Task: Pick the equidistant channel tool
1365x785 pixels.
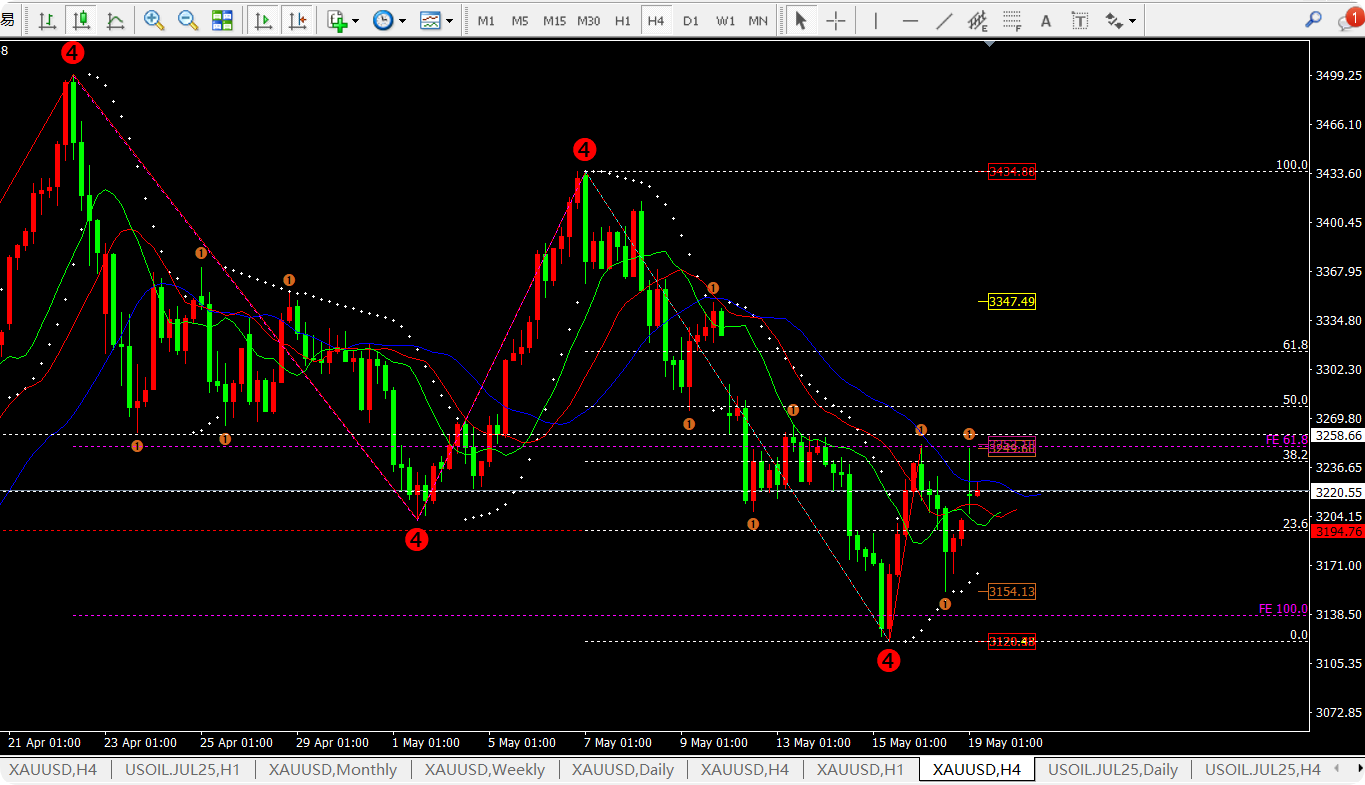Action: pyautogui.click(x=978, y=20)
